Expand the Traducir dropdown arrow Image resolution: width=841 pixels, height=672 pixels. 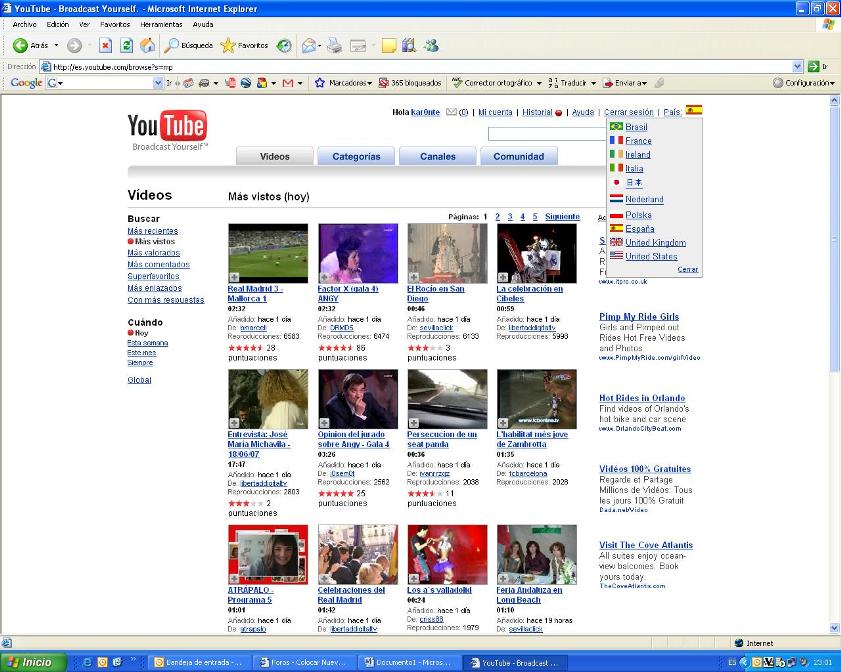[x=593, y=83]
